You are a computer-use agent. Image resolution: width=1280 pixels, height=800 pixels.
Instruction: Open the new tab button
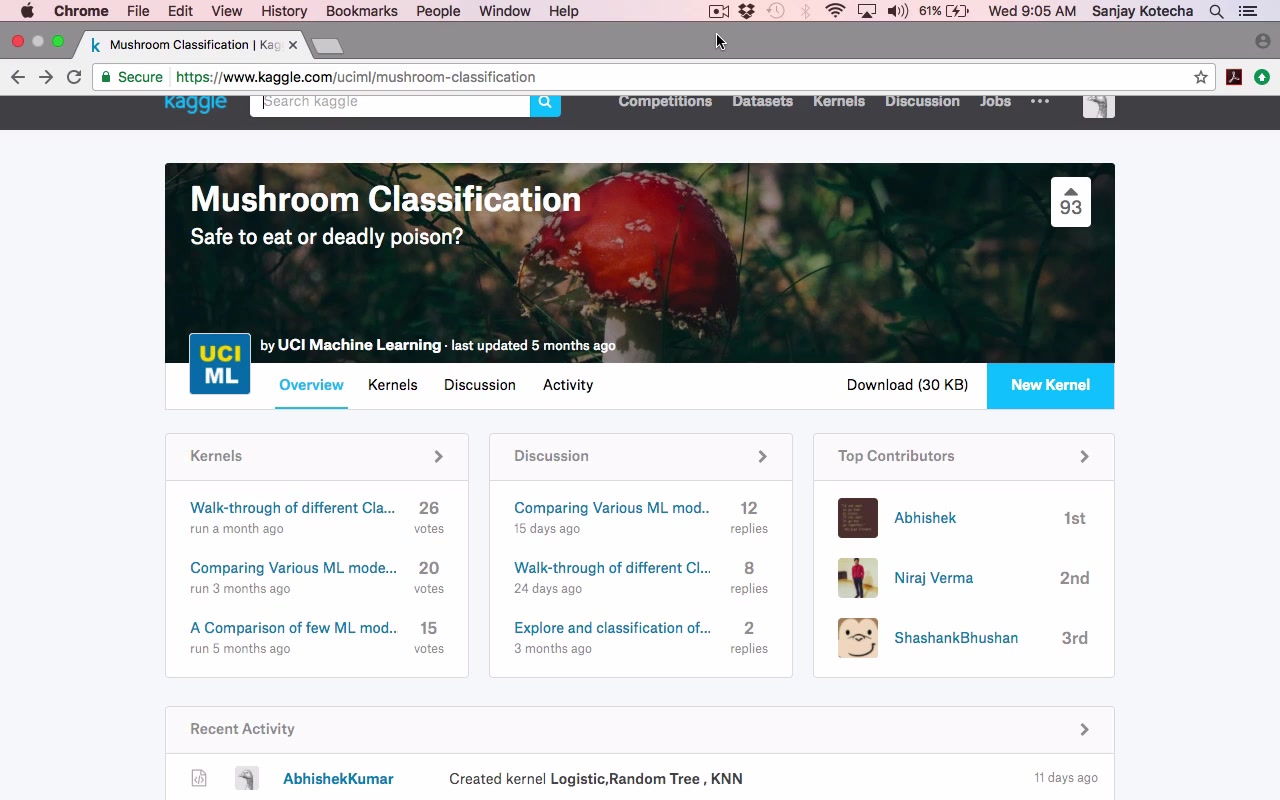click(x=327, y=46)
